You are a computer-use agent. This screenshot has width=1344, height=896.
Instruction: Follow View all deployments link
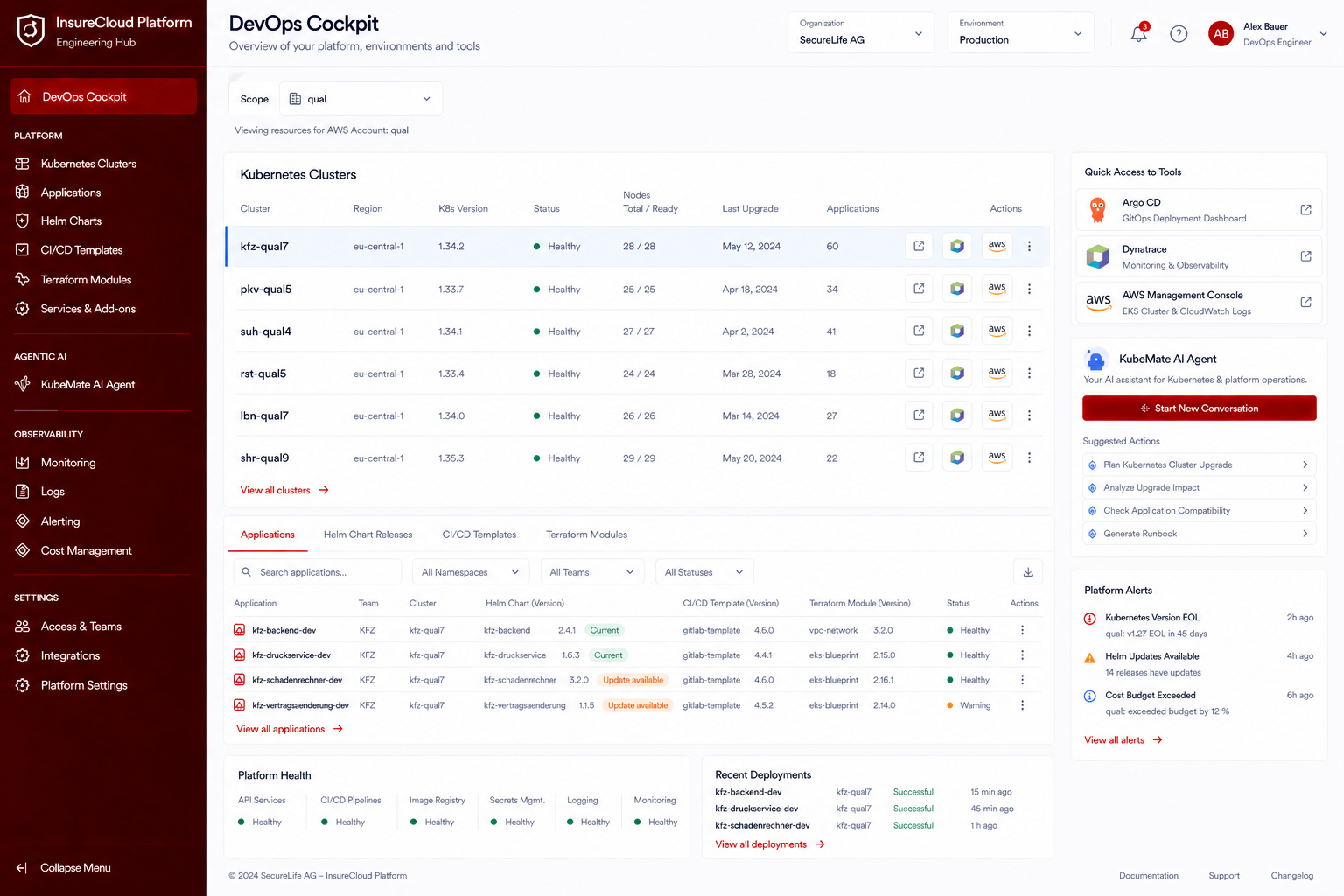coord(770,844)
